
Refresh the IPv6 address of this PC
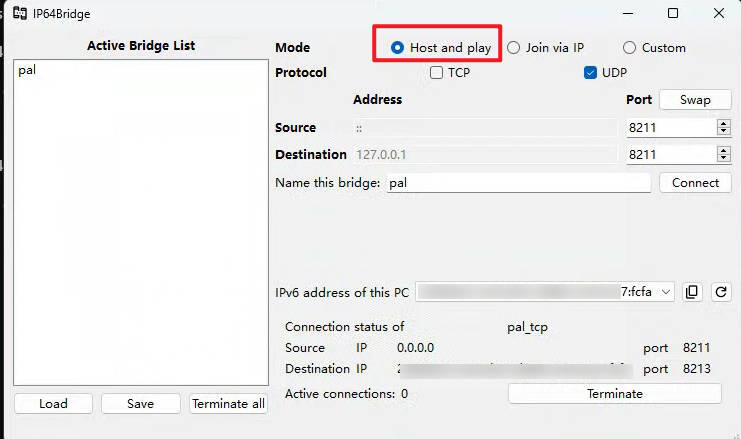tap(720, 292)
